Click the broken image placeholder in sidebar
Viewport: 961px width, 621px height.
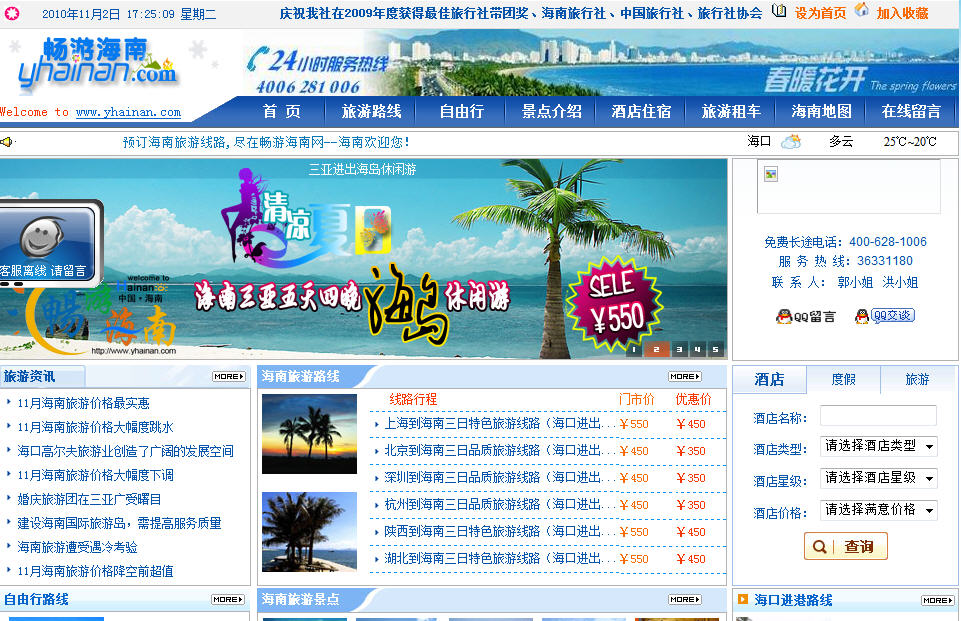tap(770, 174)
